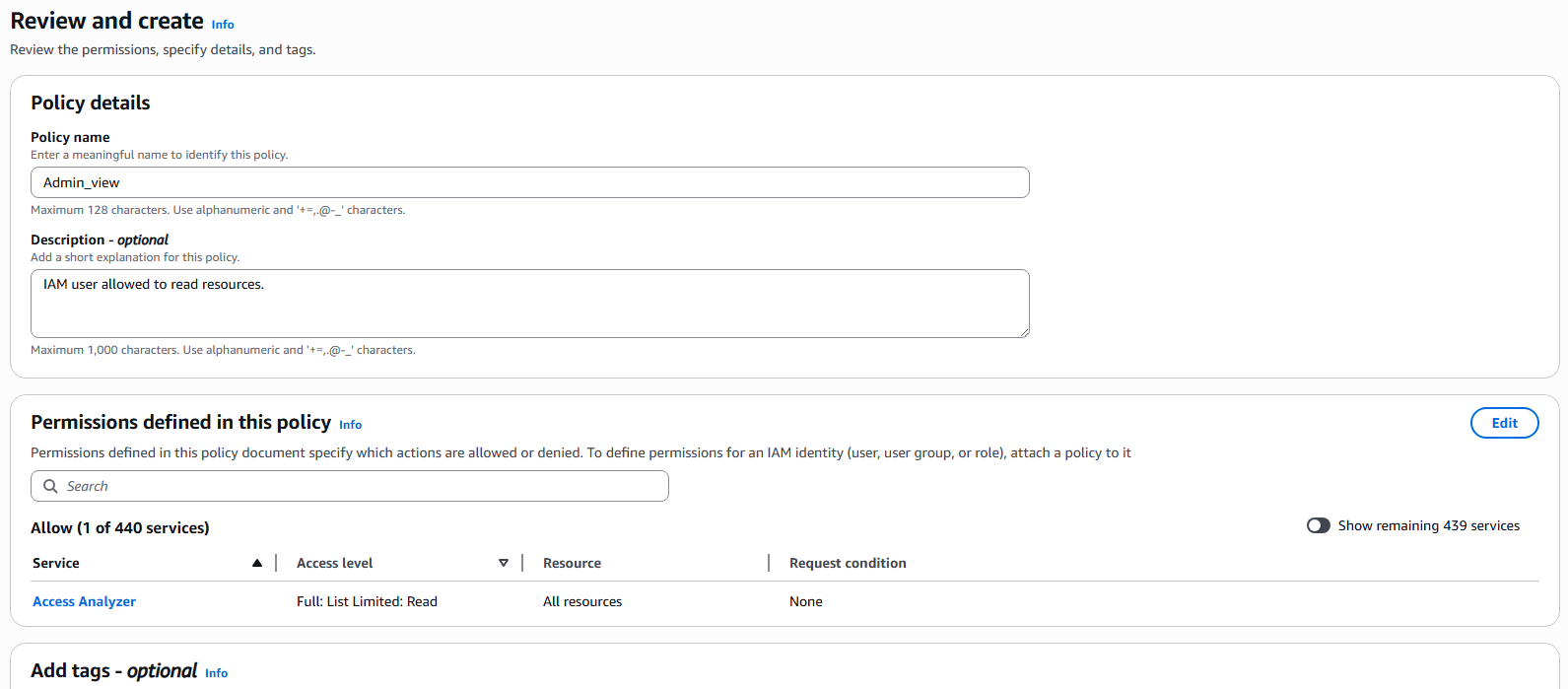Click the Edit permissions button
Screen dimensions: 1568x689
point(1504,423)
